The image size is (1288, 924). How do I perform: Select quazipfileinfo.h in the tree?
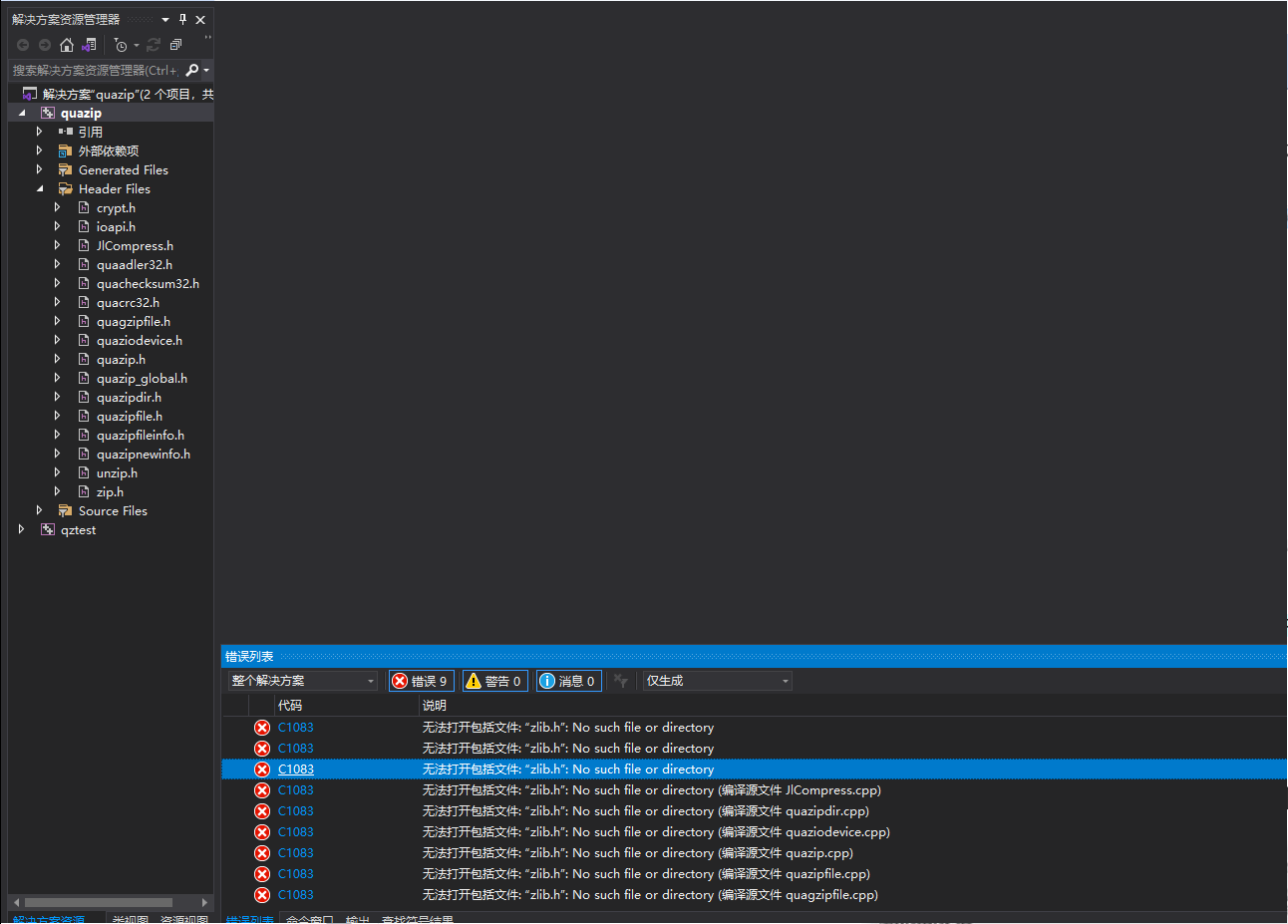point(141,435)
